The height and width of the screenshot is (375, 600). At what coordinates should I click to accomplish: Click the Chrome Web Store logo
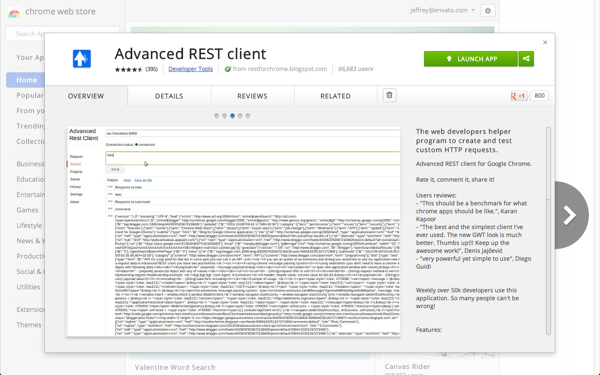pyautogui.click(x=14, y=12)
